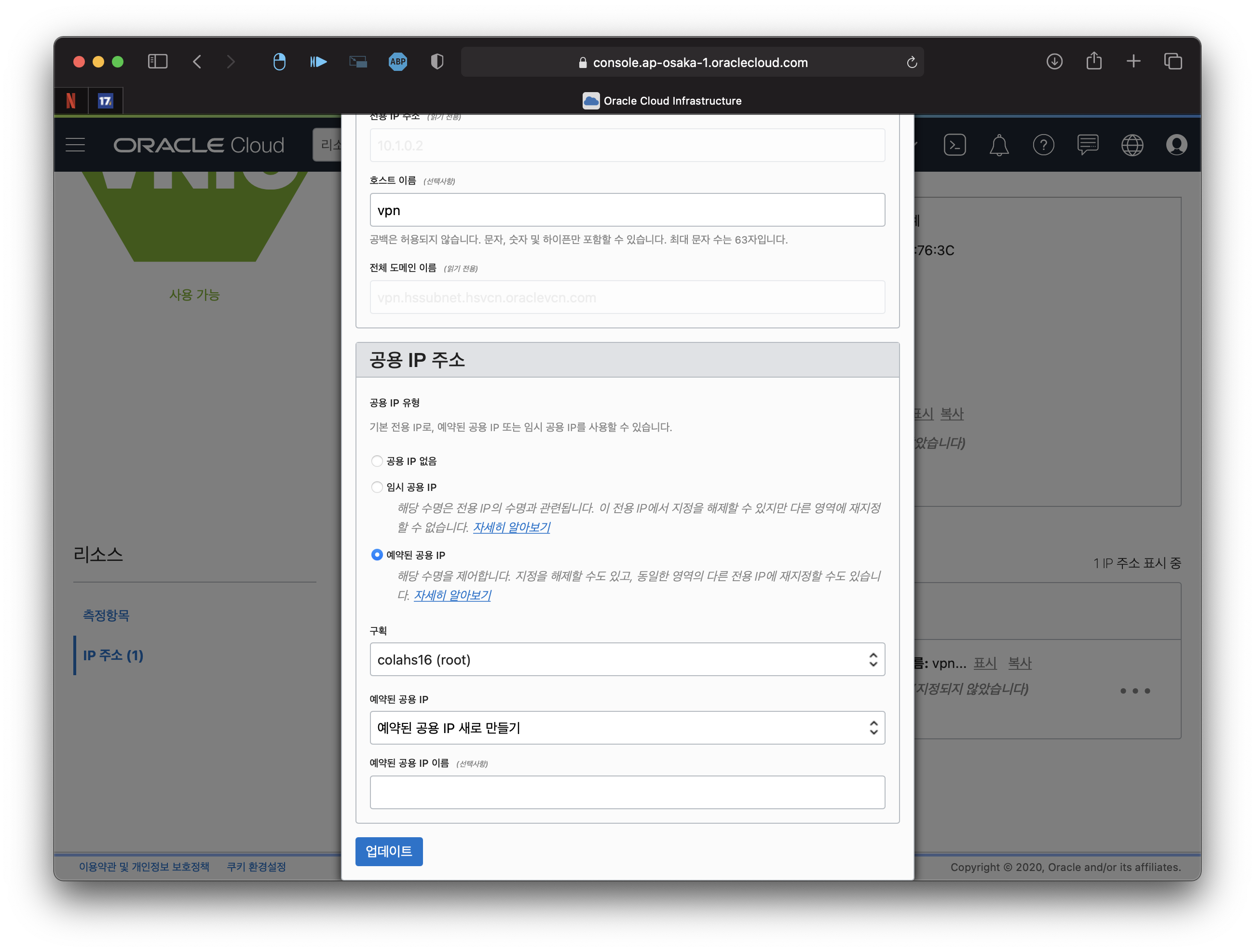
Task: Open '자세히 알아보기' link under the temporary IP option
Action: tap(511, 527)
